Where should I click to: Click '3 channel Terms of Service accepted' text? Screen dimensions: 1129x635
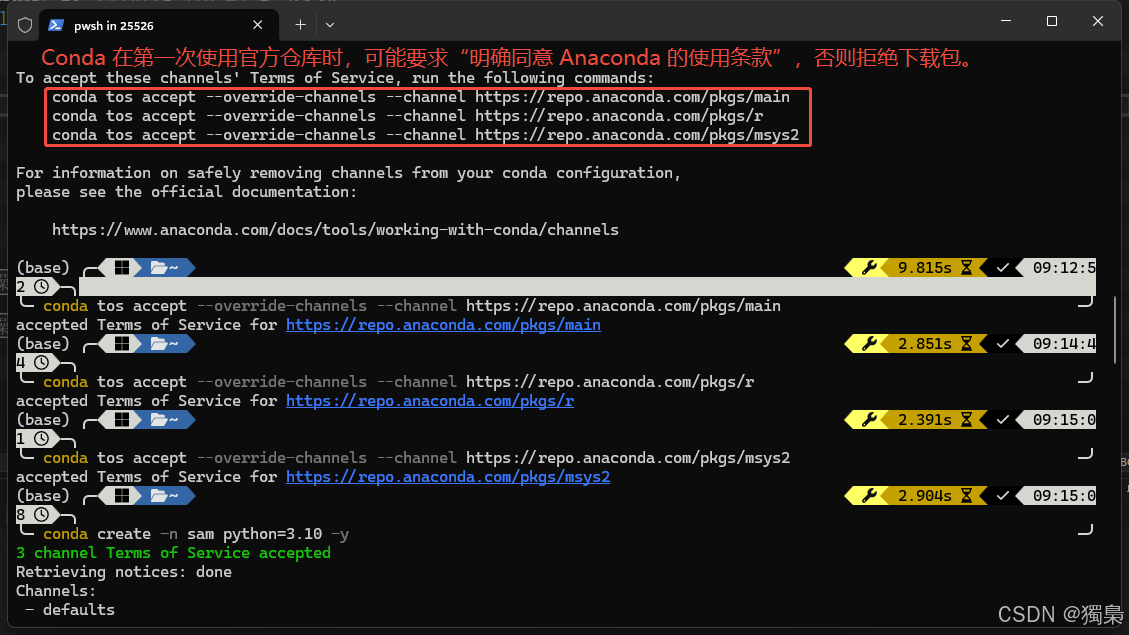click(174, 553)
